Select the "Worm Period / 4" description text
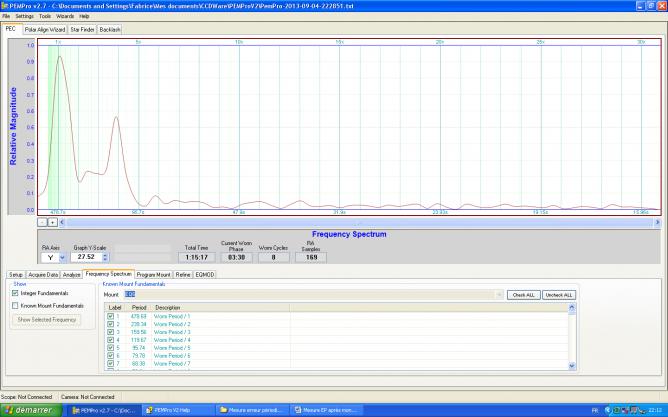The height and width of the screenshot is (417, 668). 172,340
